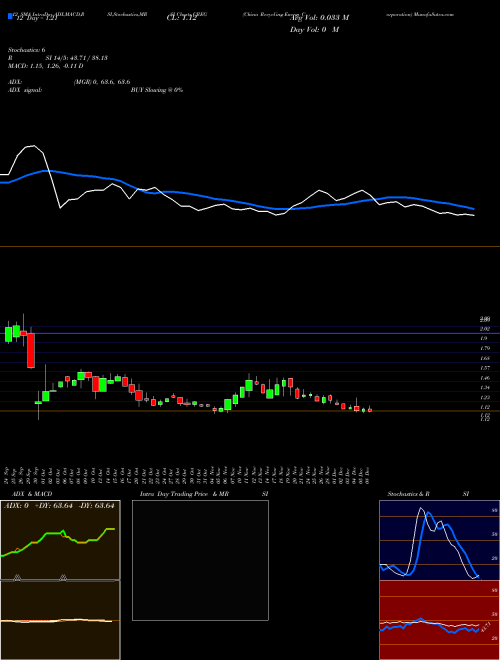
Task: Click the '(MGR) 0, 63.6, 63.6' ADX values
Action: point(102,82)
